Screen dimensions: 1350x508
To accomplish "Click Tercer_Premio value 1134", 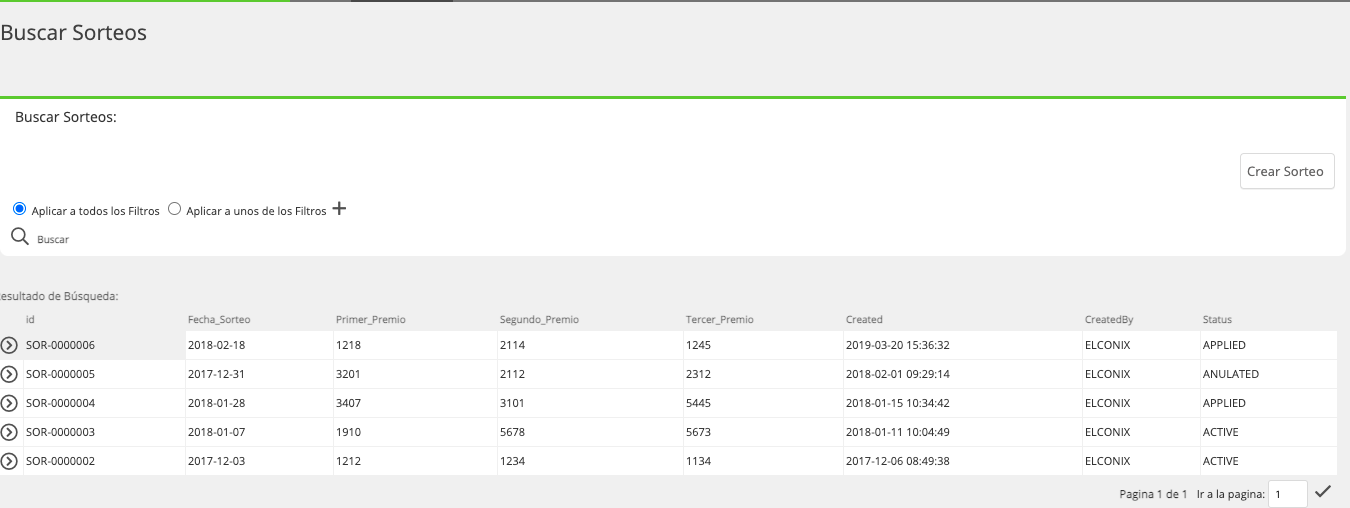I will [698, 461].
